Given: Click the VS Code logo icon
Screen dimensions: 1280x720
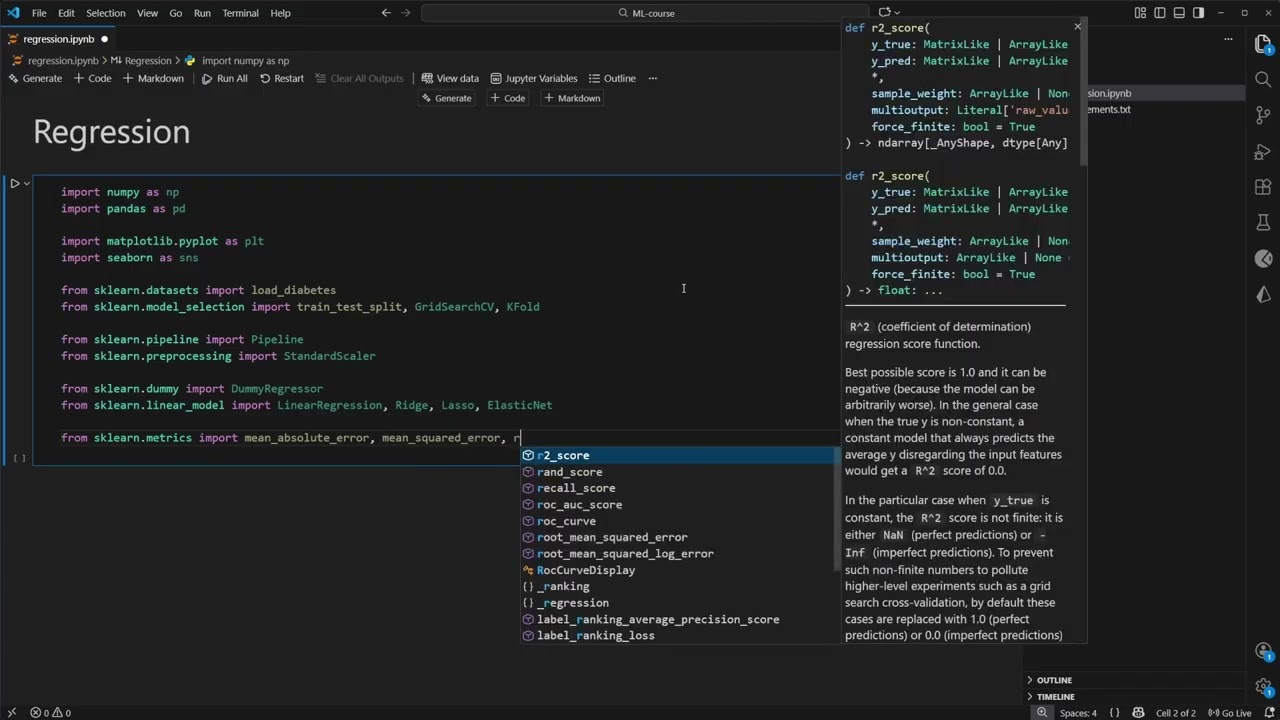Looking at the screenshot, I should click(13, 13).
